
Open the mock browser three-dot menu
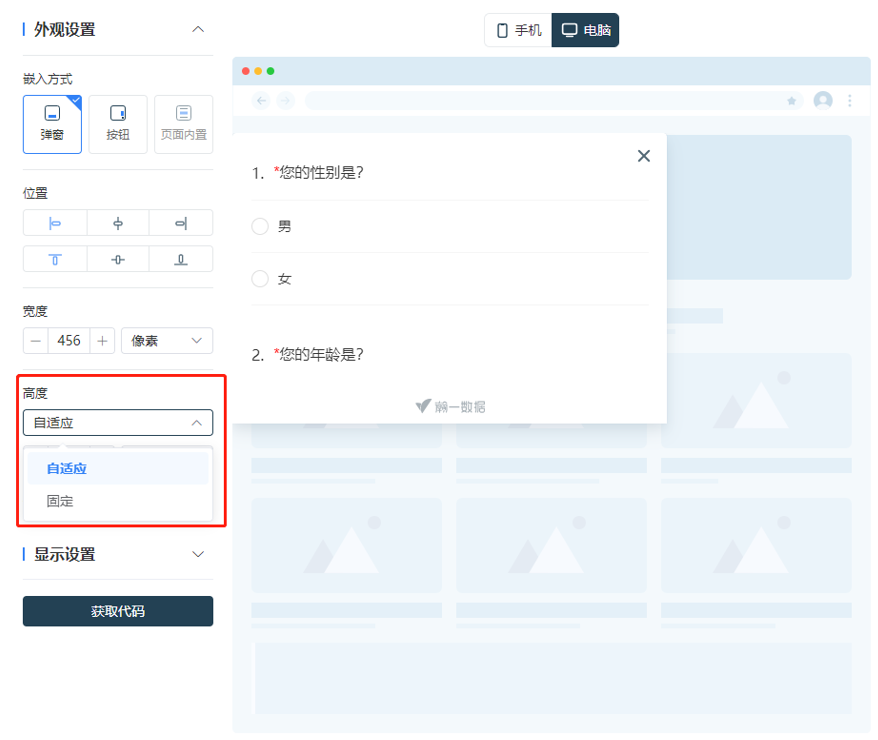pos(850,101)
